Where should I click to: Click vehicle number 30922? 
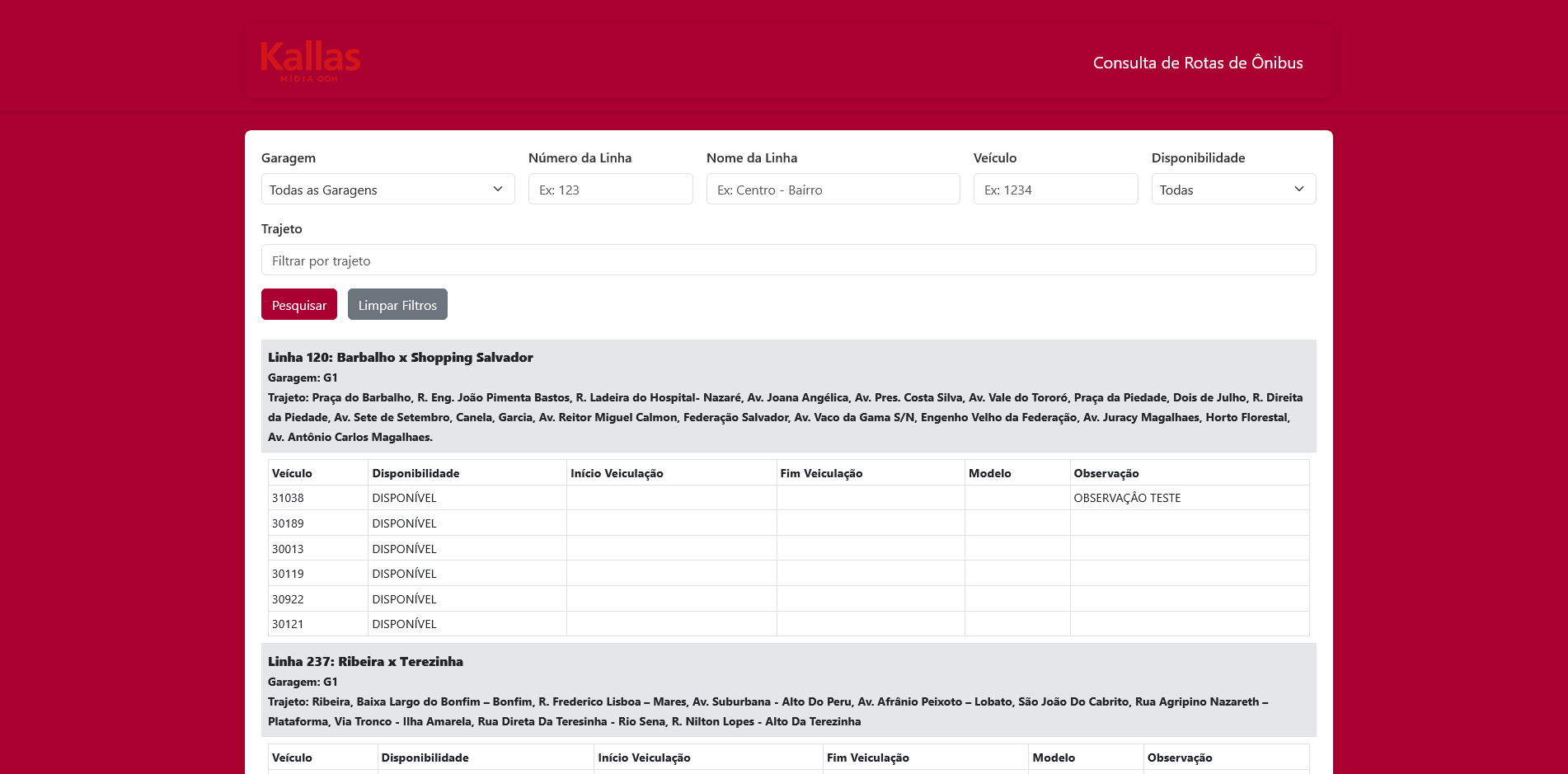[289, 599]
